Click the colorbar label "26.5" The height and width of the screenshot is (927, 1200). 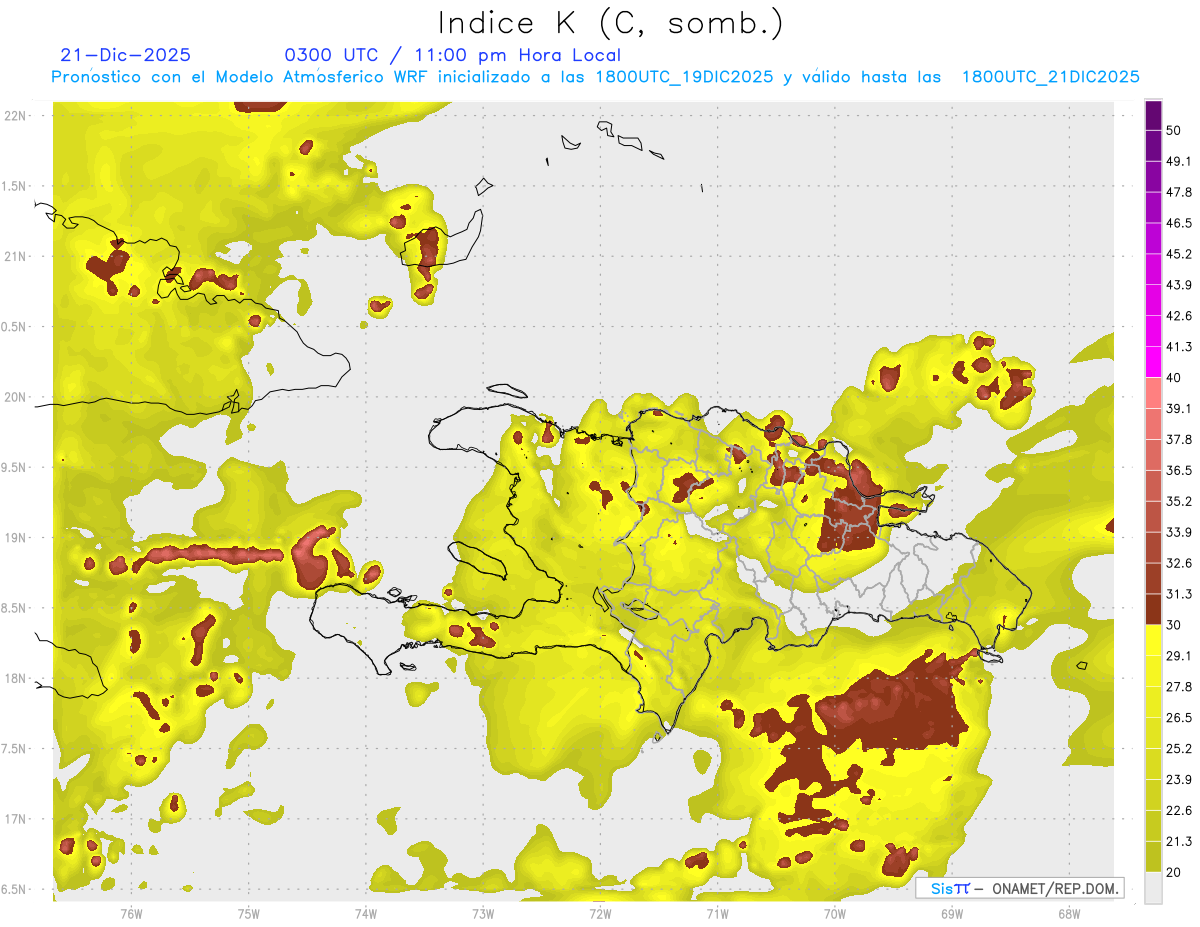(1179, 718)
